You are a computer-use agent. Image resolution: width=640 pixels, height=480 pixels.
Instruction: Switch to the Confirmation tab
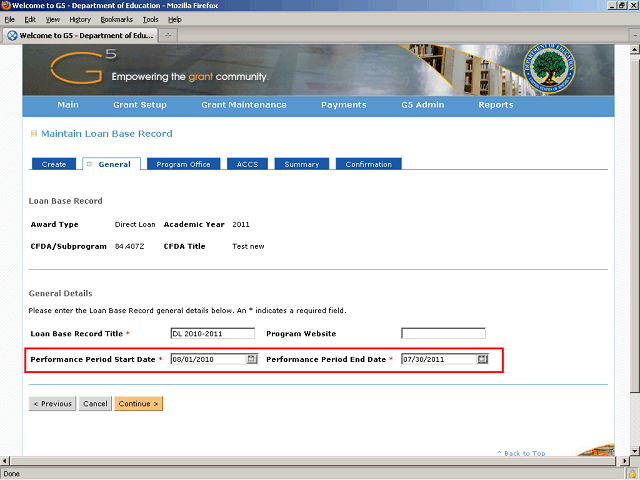[x=369, y=164]
